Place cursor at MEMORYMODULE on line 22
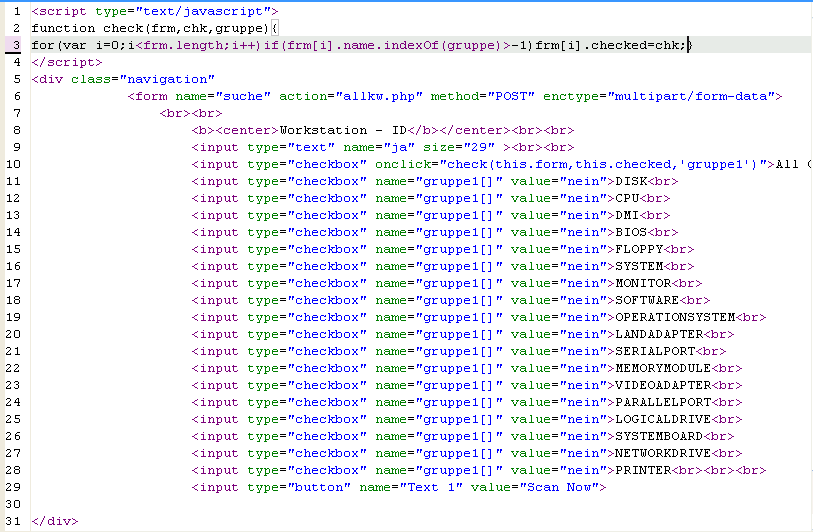This screenshot has height=532, width=813. coord(660,368)
